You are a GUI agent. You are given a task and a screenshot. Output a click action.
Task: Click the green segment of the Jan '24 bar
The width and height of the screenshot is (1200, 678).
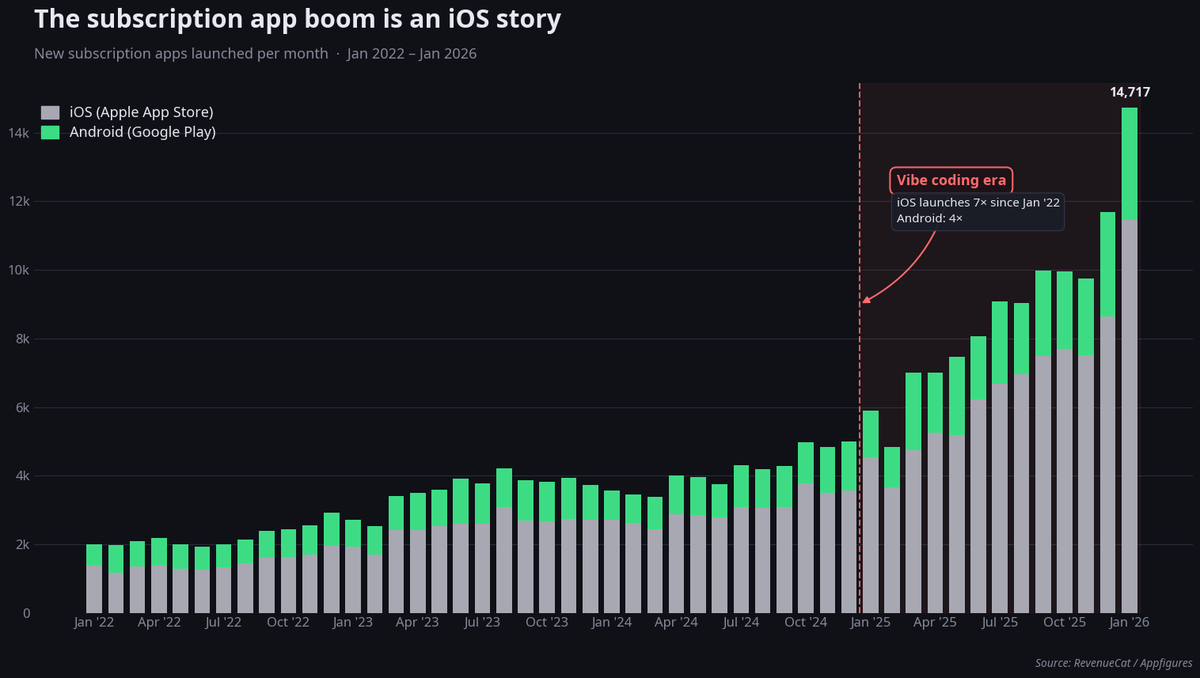point(612,505)
